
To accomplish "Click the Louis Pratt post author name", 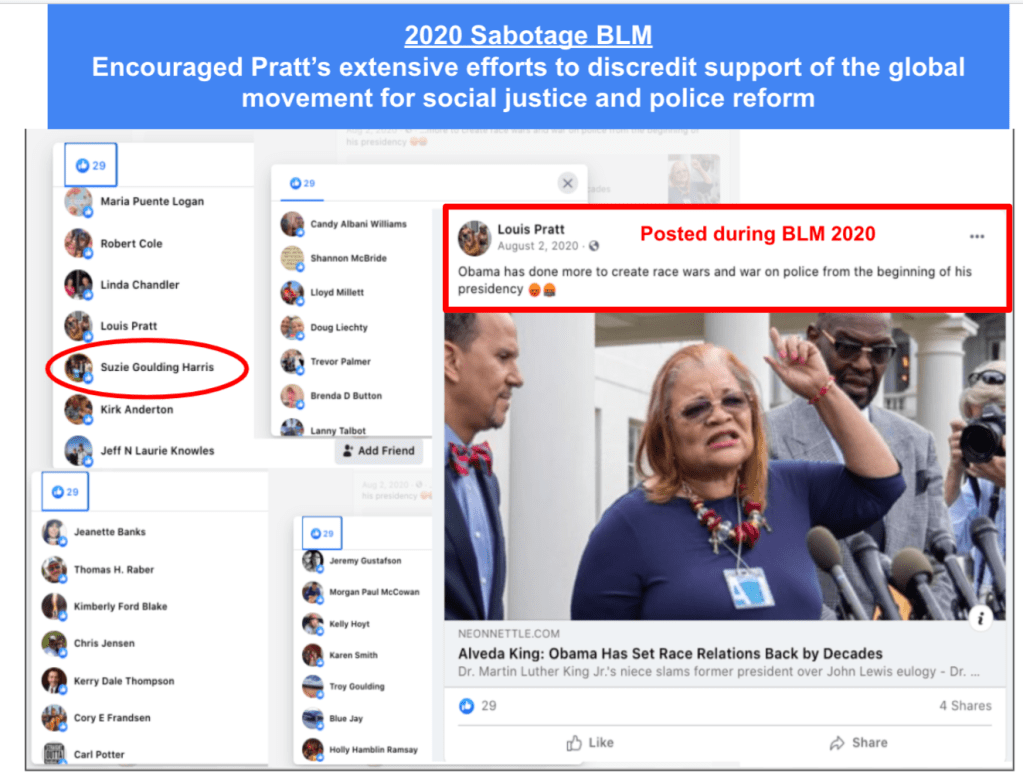I will click(531, 229).
